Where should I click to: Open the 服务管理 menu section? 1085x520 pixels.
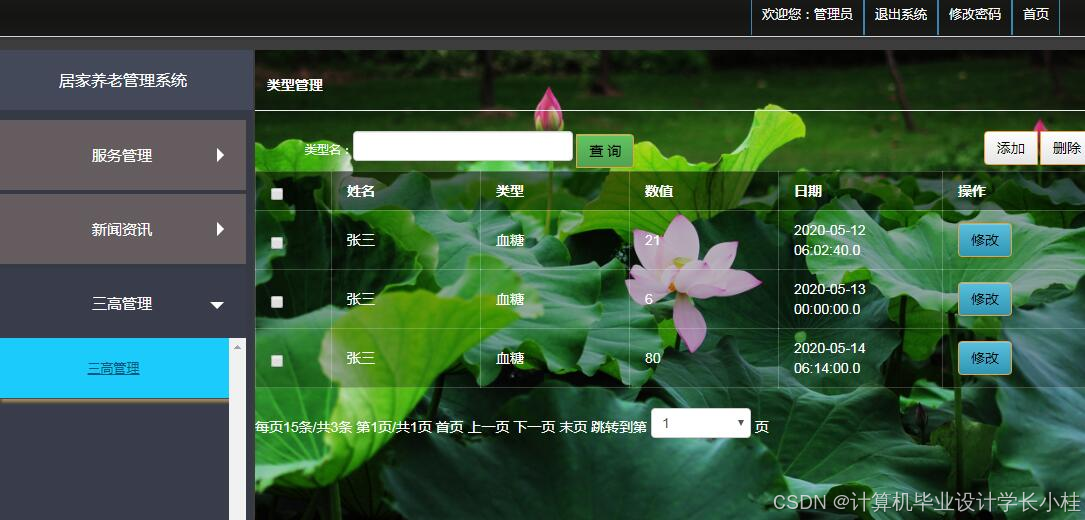[x=122, y=155]
